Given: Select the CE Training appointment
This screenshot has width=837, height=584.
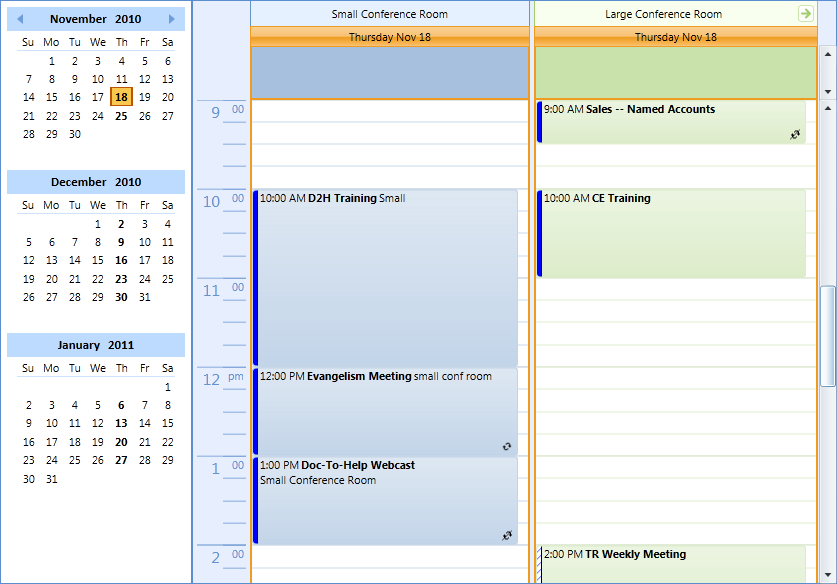Looking at the screenshot, I should click(671, 233).
